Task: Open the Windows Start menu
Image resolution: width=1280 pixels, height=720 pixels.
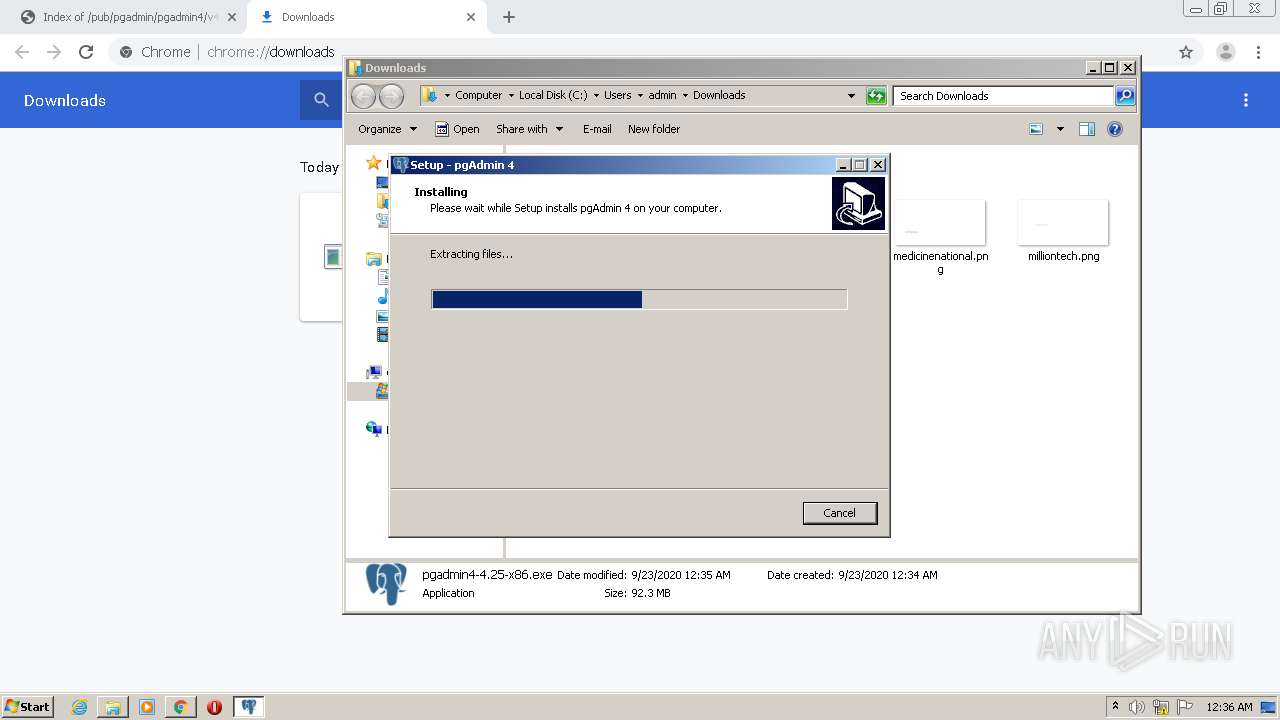Action: (x=28, y=706)
